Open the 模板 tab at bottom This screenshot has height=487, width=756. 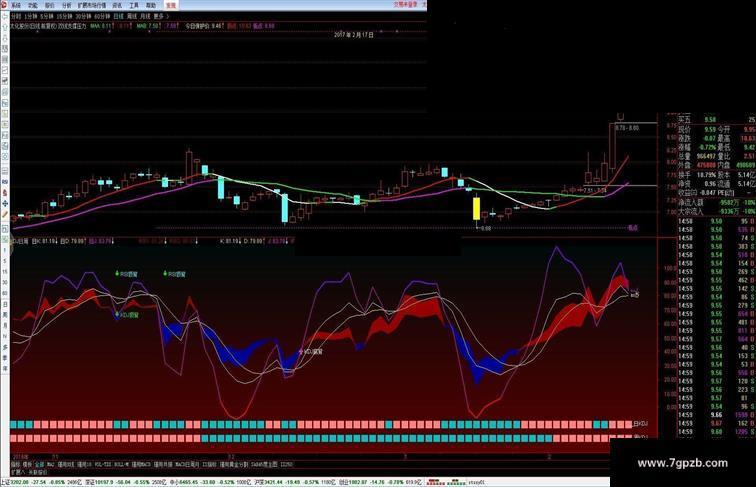pyautogui.click(x=28, y=464)
